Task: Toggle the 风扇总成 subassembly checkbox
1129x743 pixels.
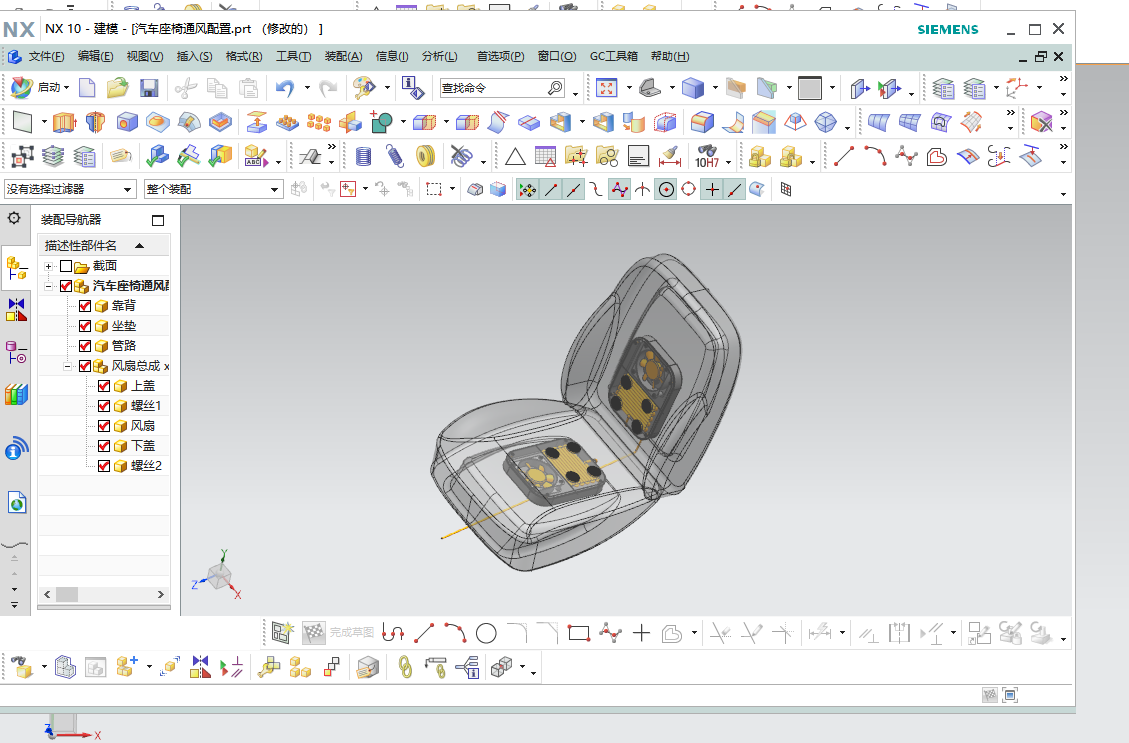Action: pos(85,366)
